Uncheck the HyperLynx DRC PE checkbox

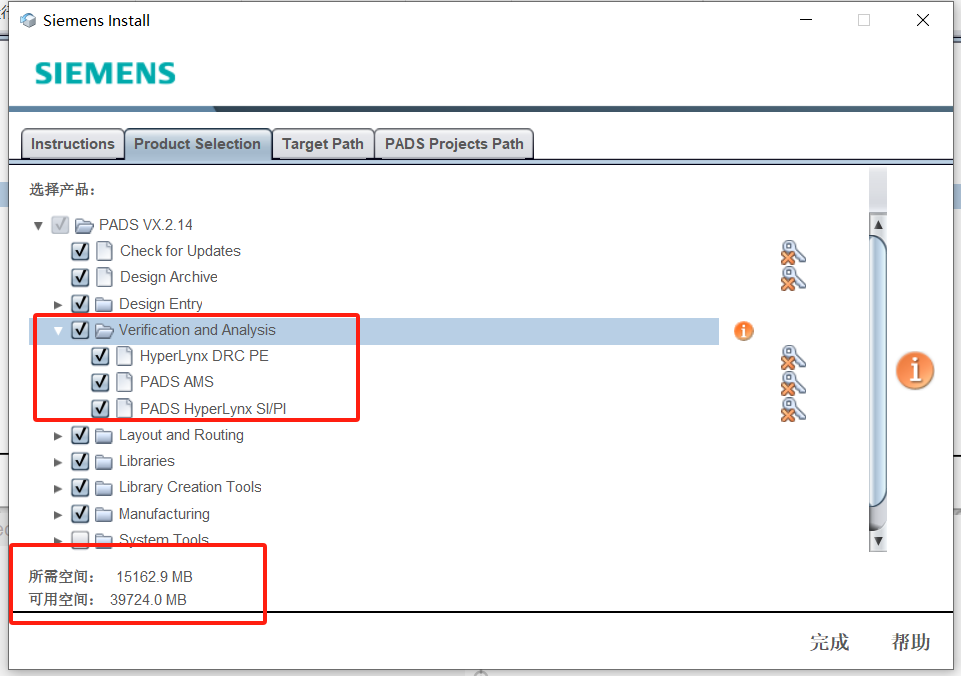pos(100,356)
